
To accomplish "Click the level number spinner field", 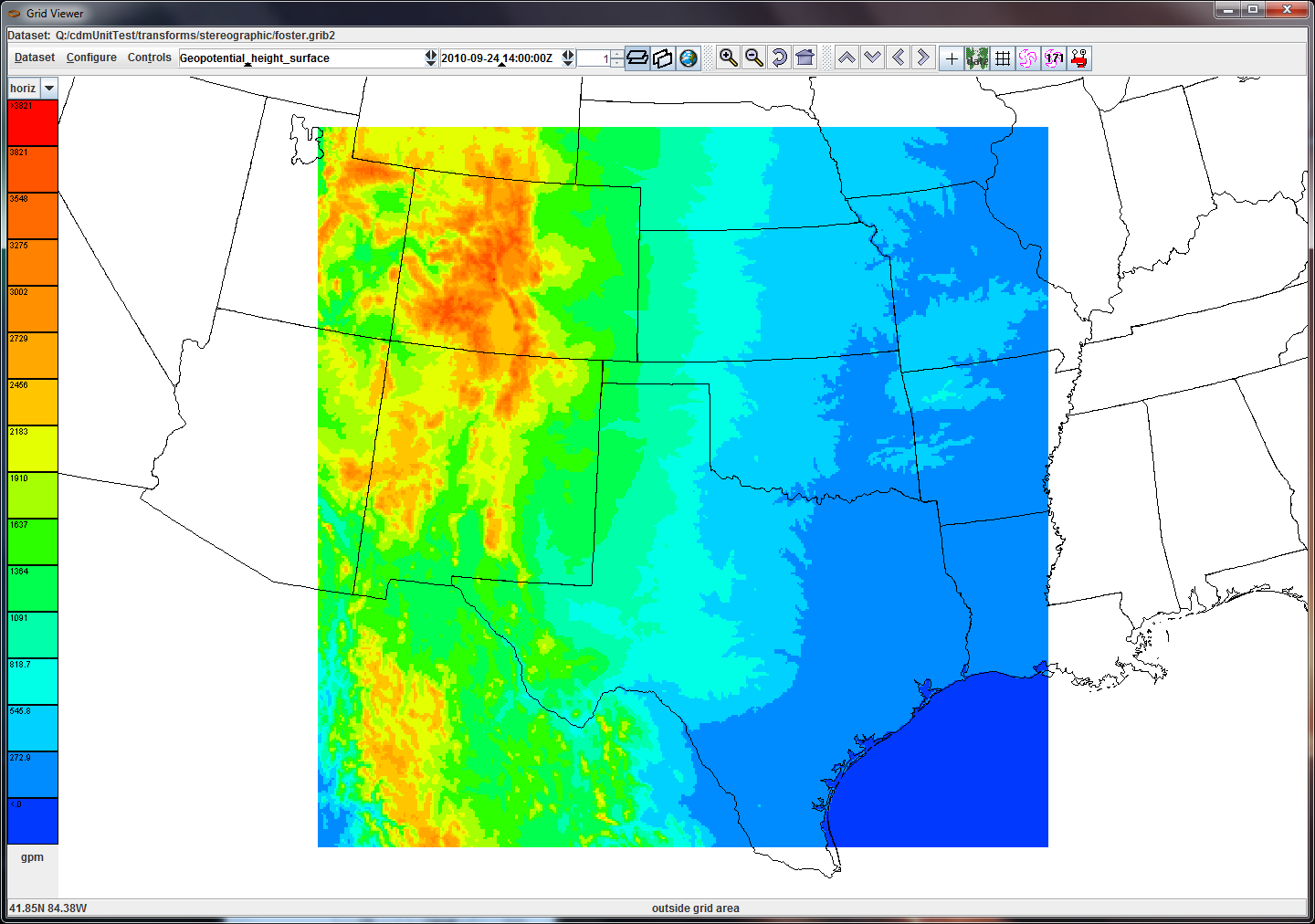I will coord(594,58).
